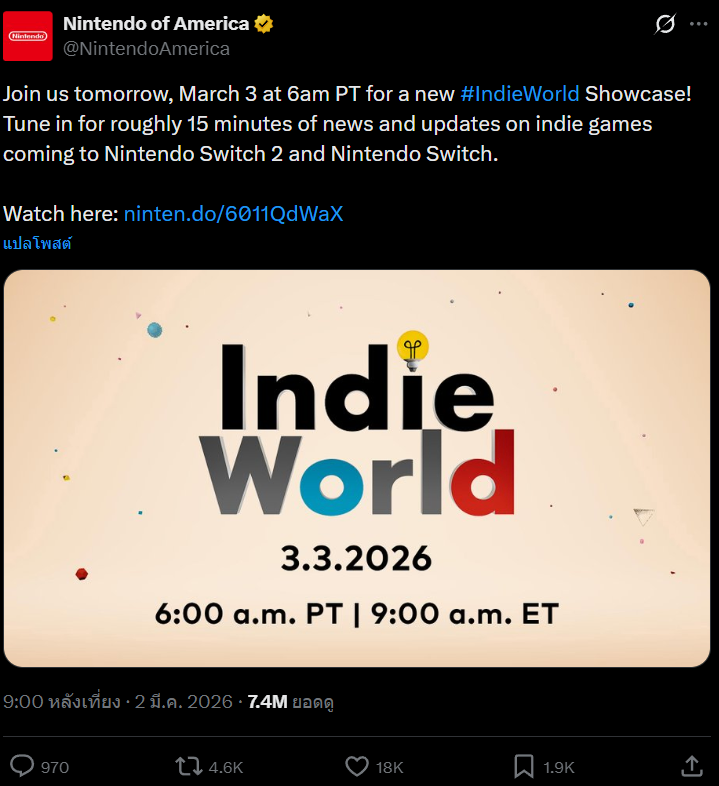The image size is (719, 786).
Task: Click the Grok explain-post icon
Action: click(665, 24)
